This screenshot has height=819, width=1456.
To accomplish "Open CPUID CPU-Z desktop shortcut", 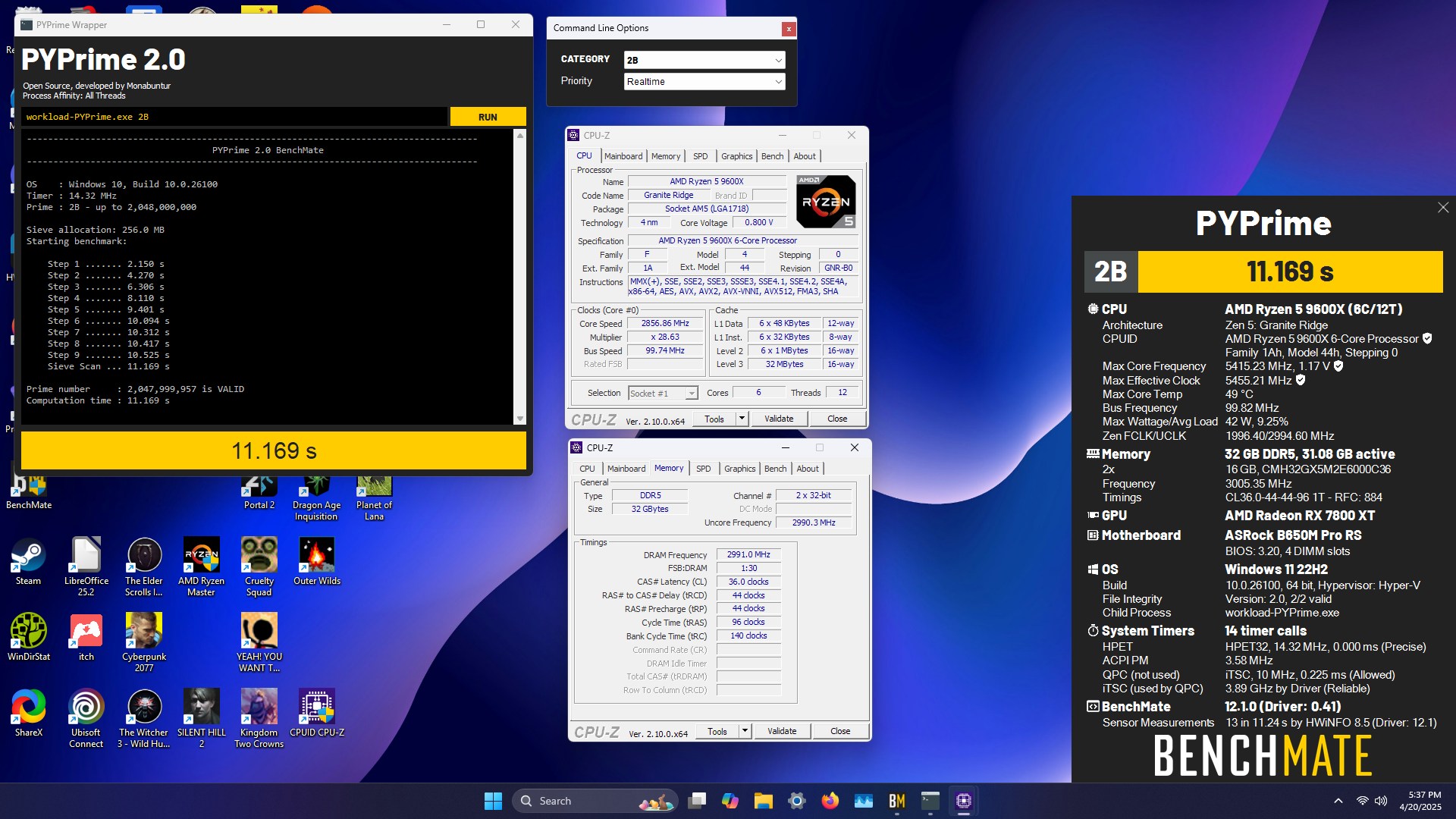I will pos(316,713).
